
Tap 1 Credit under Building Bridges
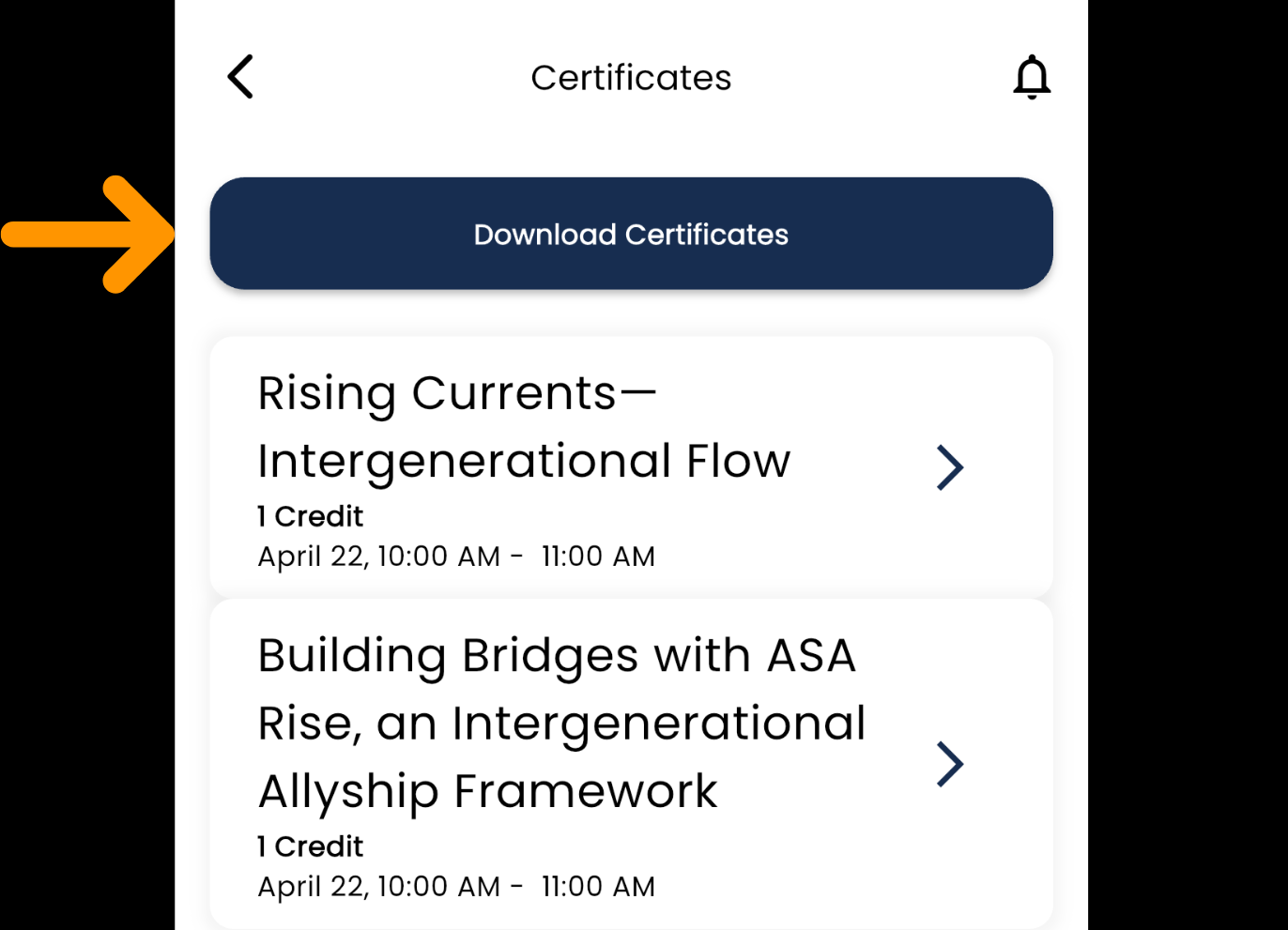click(310, 846)
